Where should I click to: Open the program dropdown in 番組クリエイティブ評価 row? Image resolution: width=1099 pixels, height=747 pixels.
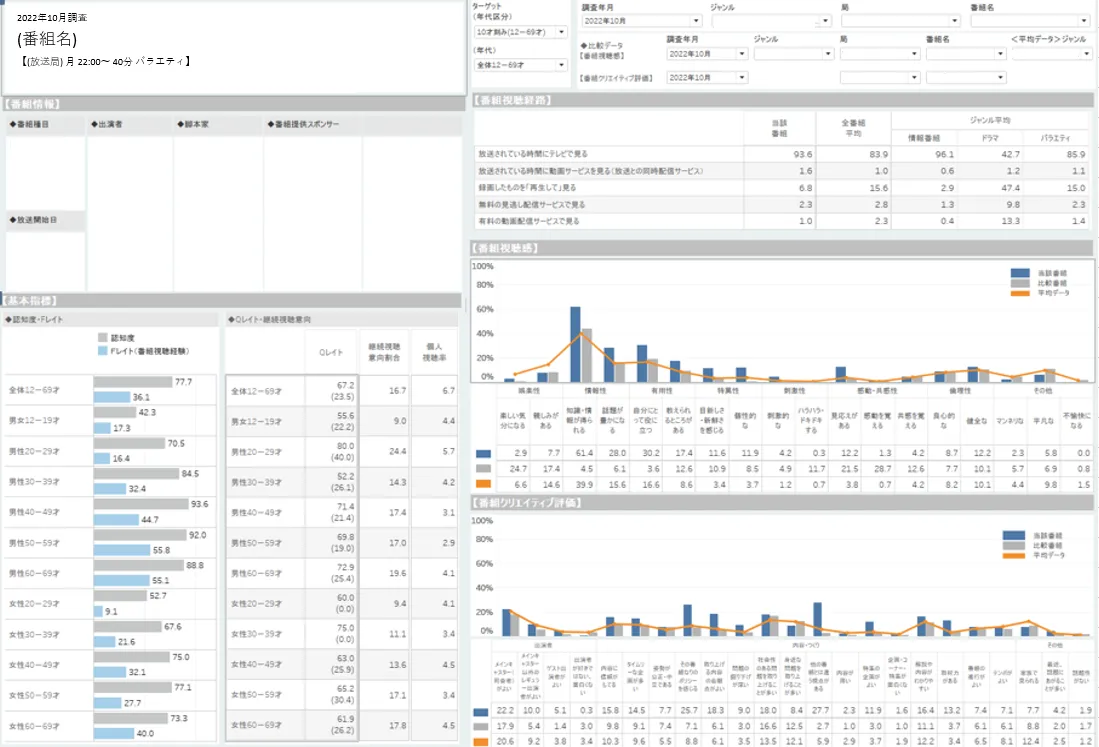coord(966,78)
